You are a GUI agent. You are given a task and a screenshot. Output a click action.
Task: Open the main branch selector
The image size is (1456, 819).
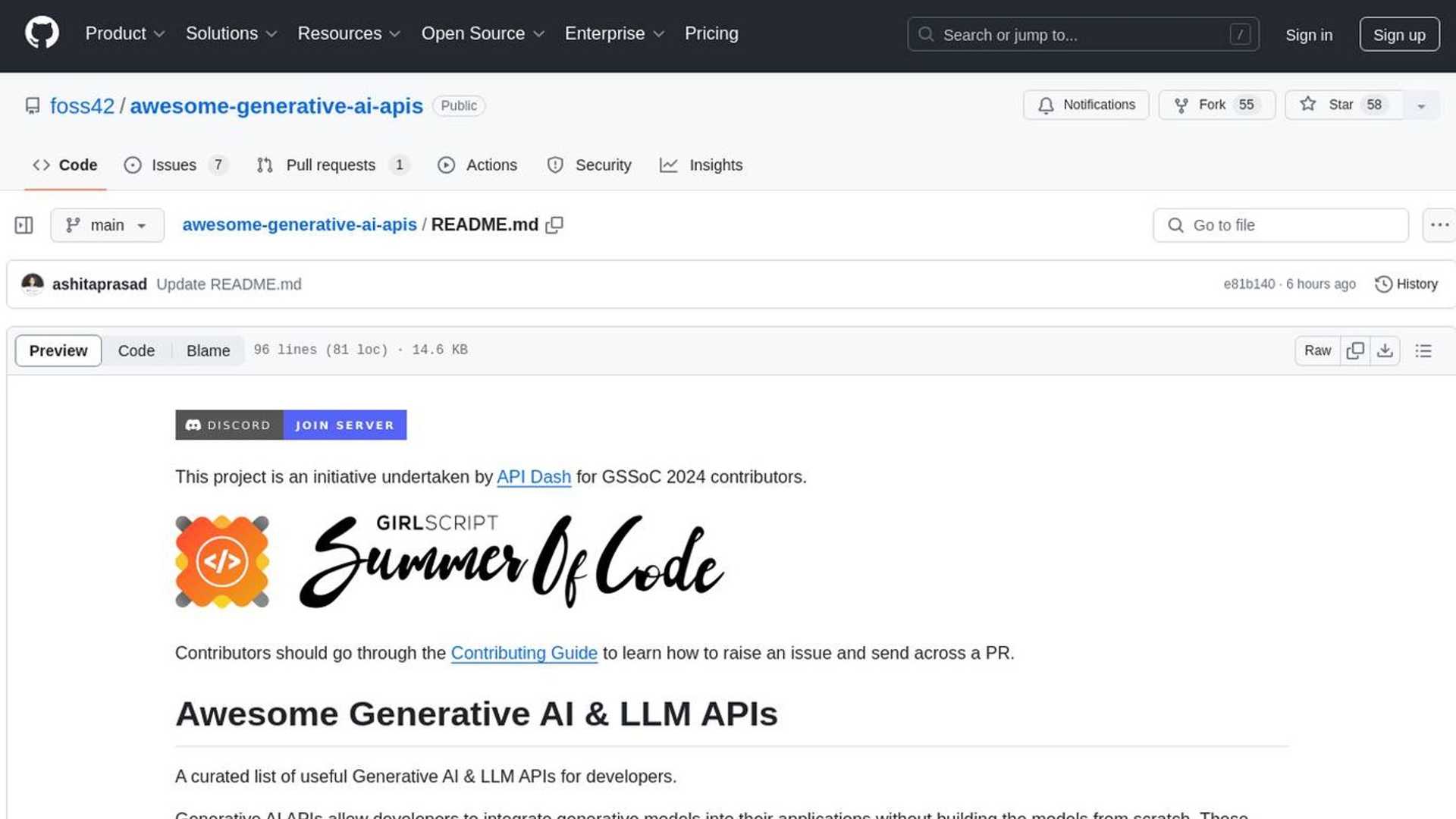tap(106, 224)
